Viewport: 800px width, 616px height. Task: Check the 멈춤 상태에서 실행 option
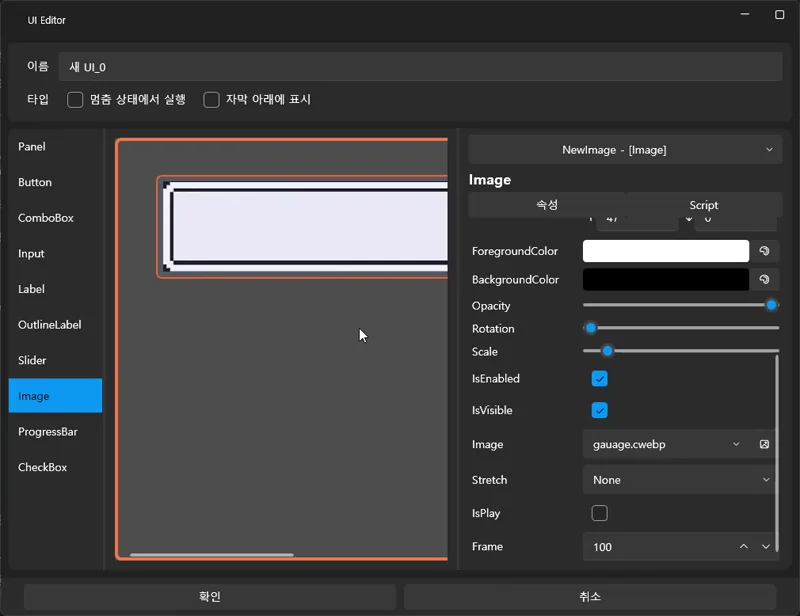click(75, 100)
